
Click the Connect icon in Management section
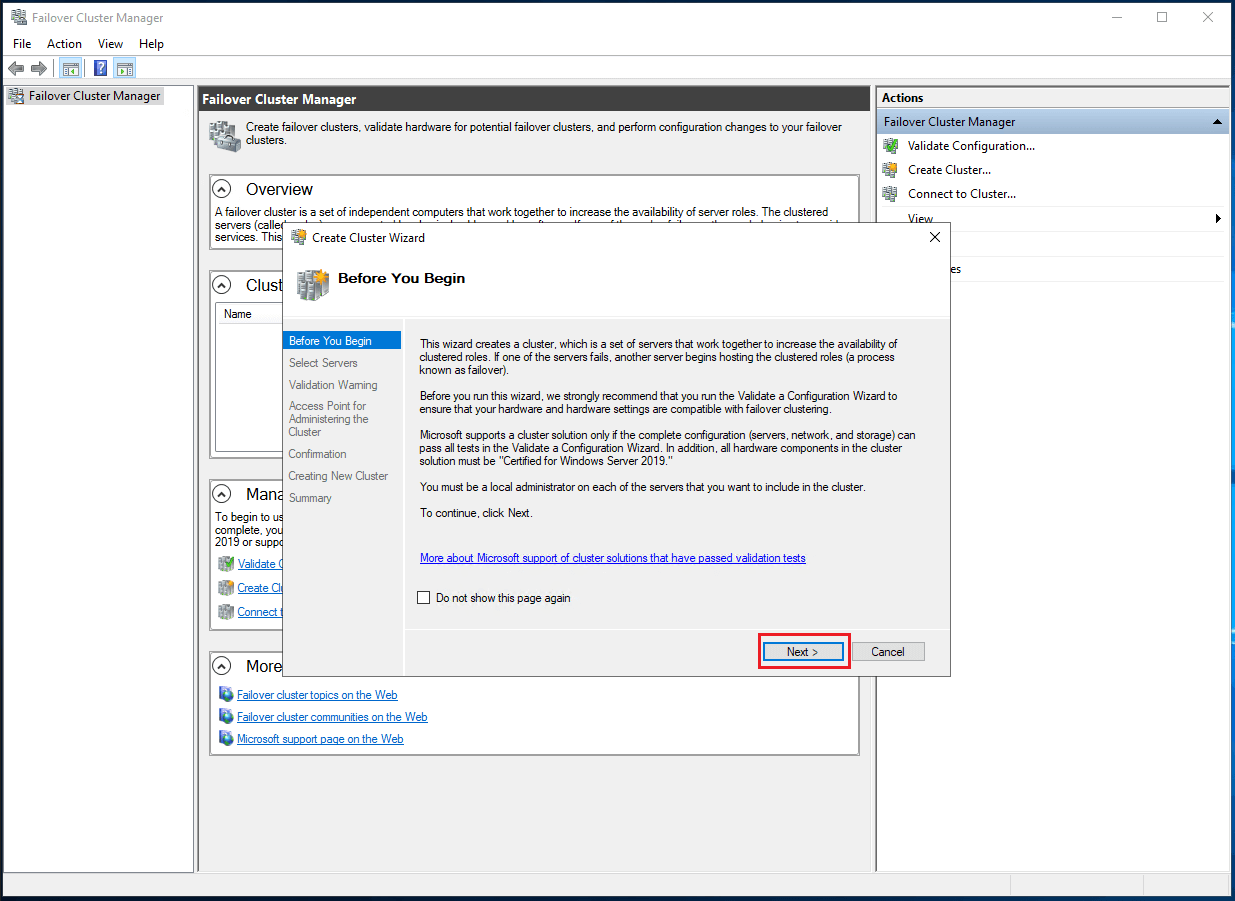pyautogui.click(x=226, y=611)
